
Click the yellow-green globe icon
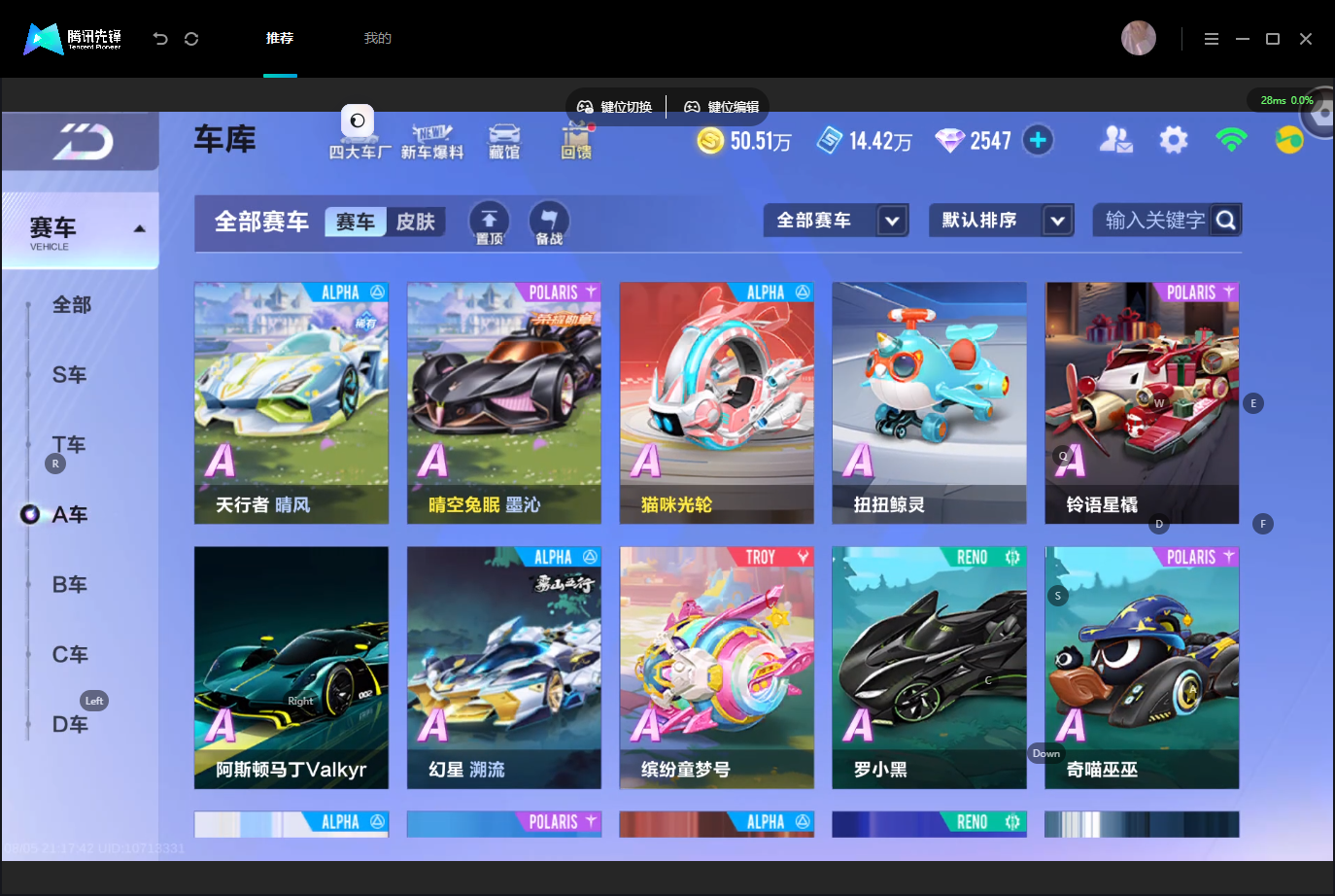coord(1289,140)
